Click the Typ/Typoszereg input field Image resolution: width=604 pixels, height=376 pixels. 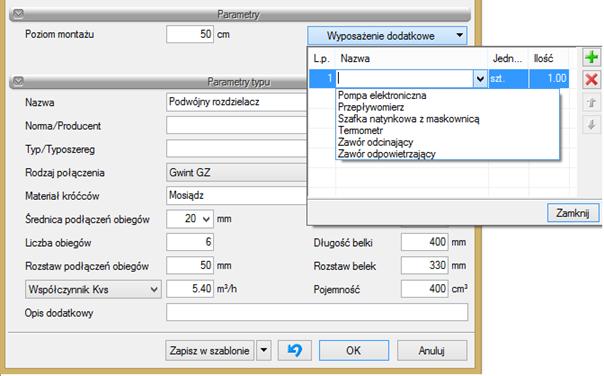[x=237, y=149]
